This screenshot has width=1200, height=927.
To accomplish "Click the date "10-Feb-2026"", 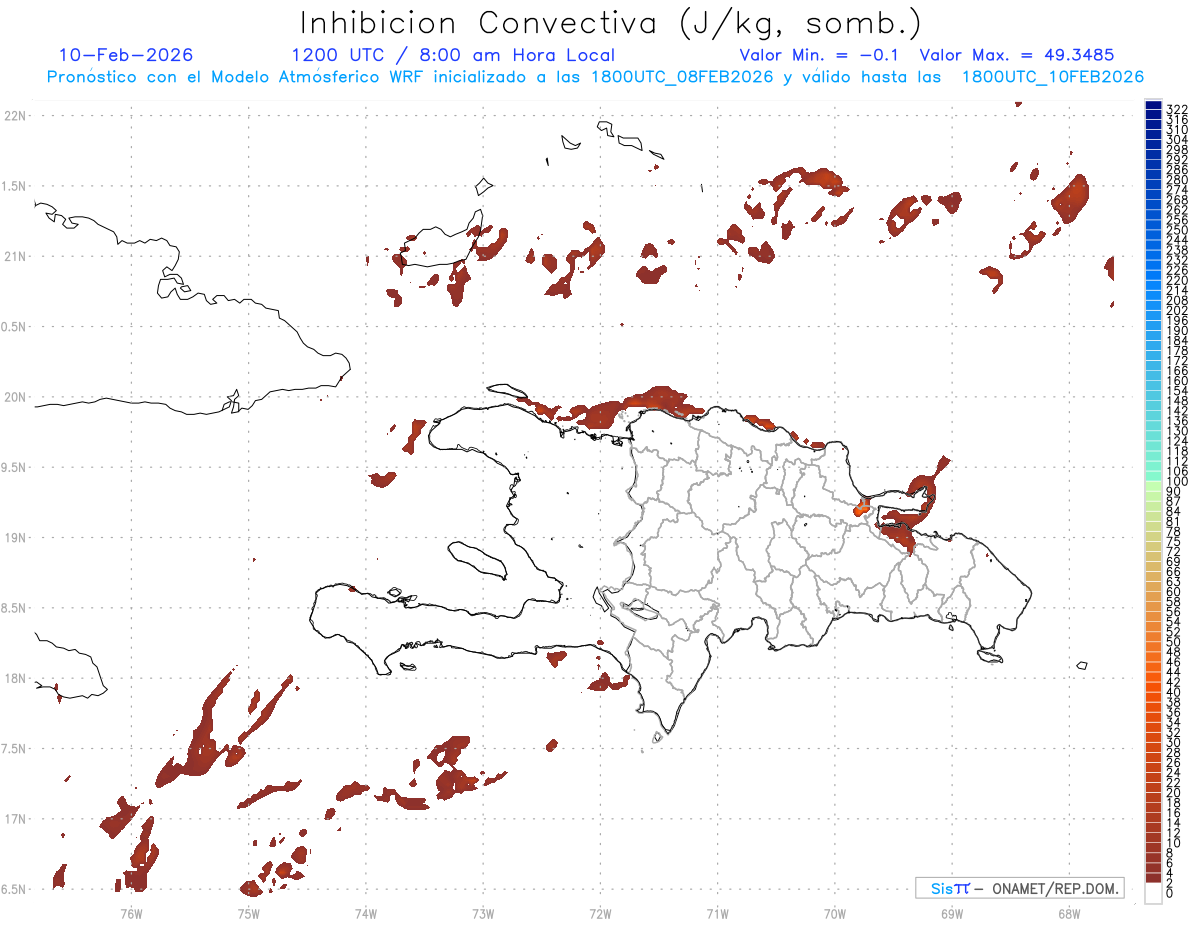I will (126, 55).
